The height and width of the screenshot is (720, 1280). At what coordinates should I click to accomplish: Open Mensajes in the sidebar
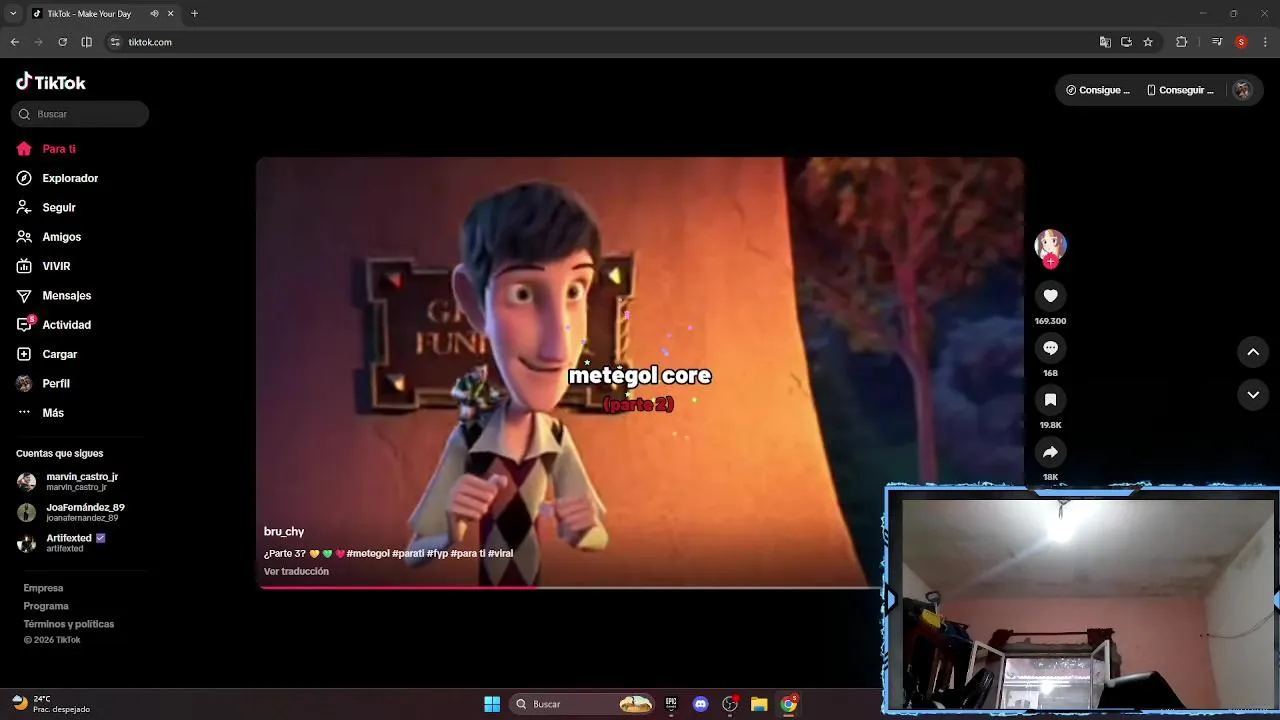[54, 295]
